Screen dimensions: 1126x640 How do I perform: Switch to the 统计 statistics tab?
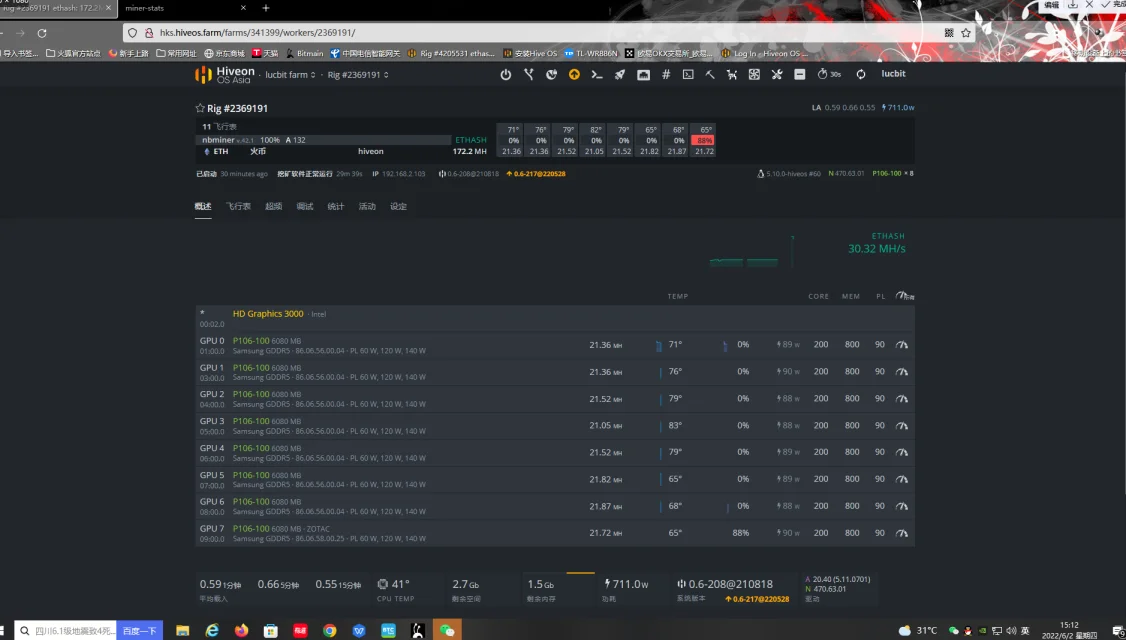(x=335, y=206)
